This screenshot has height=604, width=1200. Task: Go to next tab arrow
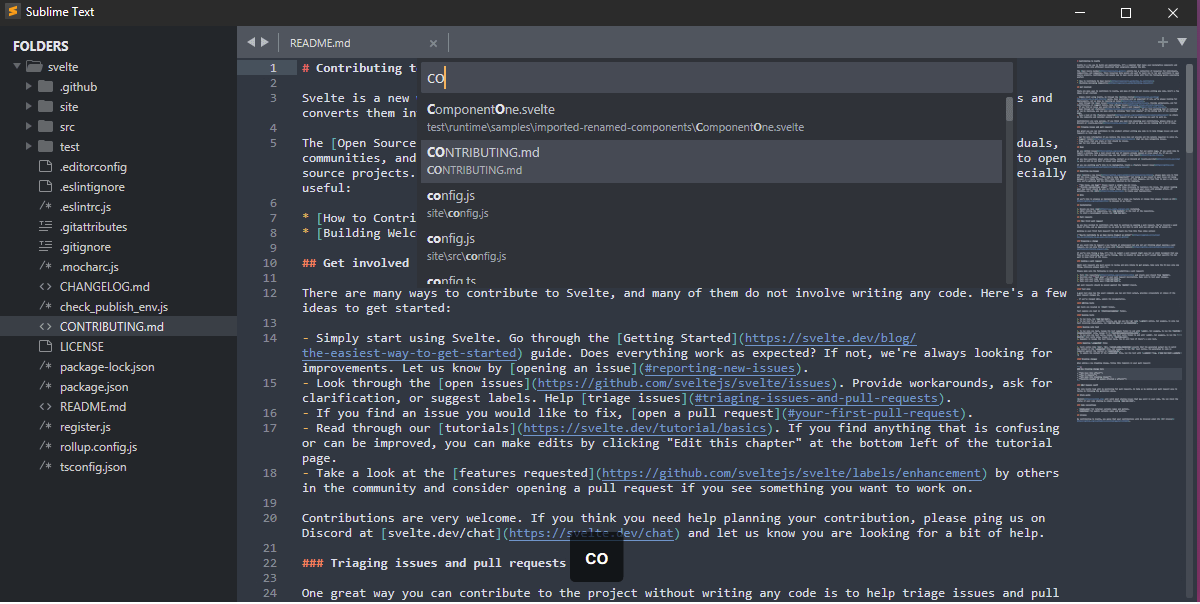pyautogui.click(x=264, y=42)
